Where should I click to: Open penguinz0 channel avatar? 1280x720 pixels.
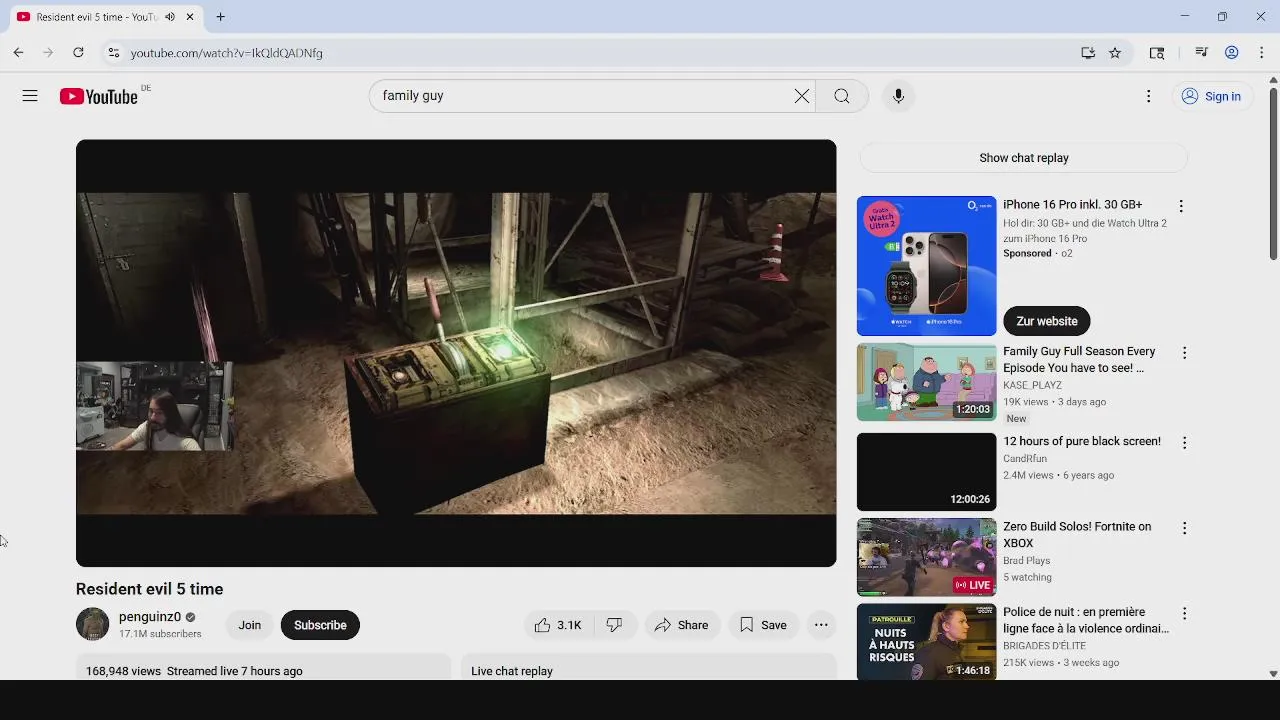pos(92,625)
